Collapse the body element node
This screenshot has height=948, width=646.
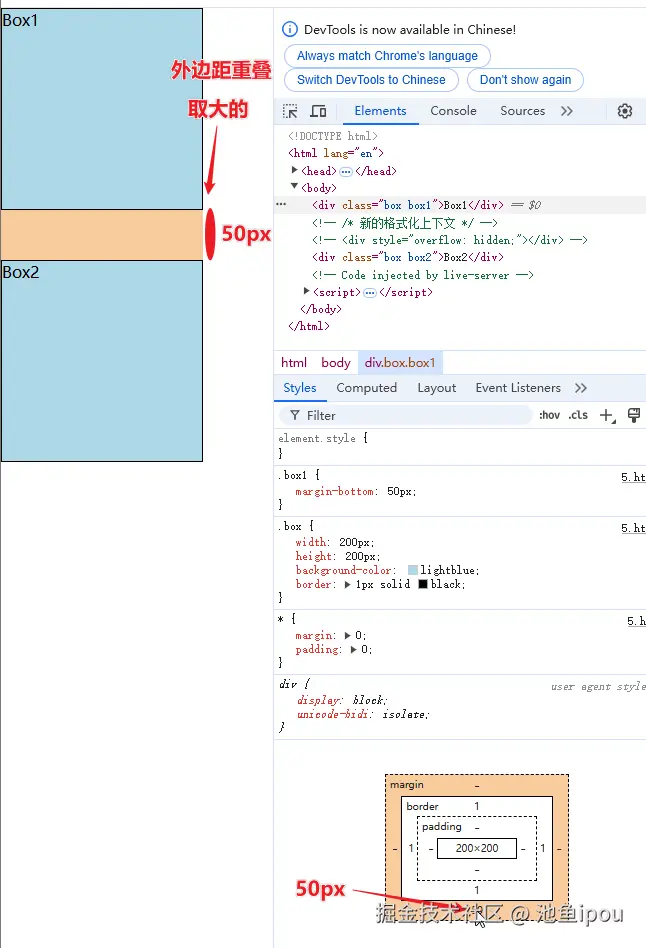[295, 187]
